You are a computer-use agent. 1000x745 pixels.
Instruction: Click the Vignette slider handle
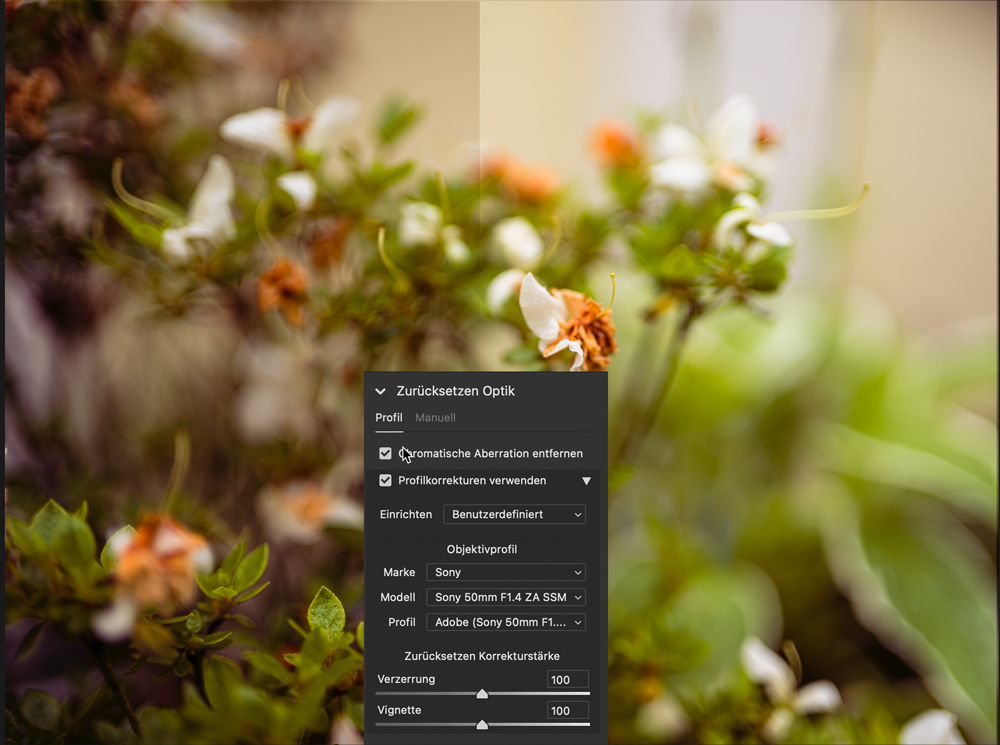[482, 725]
